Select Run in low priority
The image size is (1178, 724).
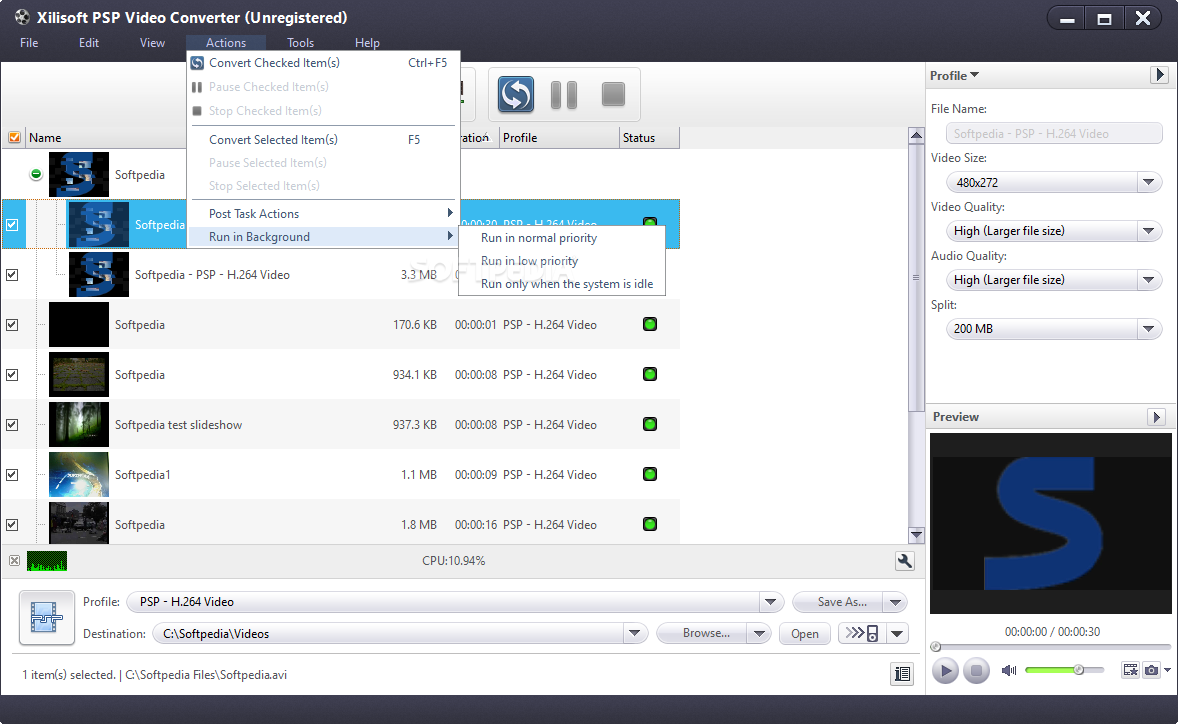click(x=562, y=261)
